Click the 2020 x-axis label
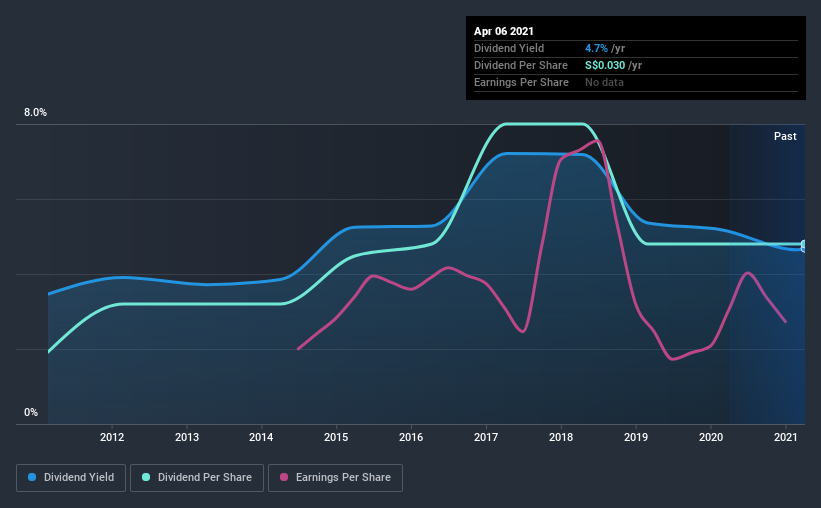Image resolution: width=821 pixels, height=508 pixels. (711, 437)
